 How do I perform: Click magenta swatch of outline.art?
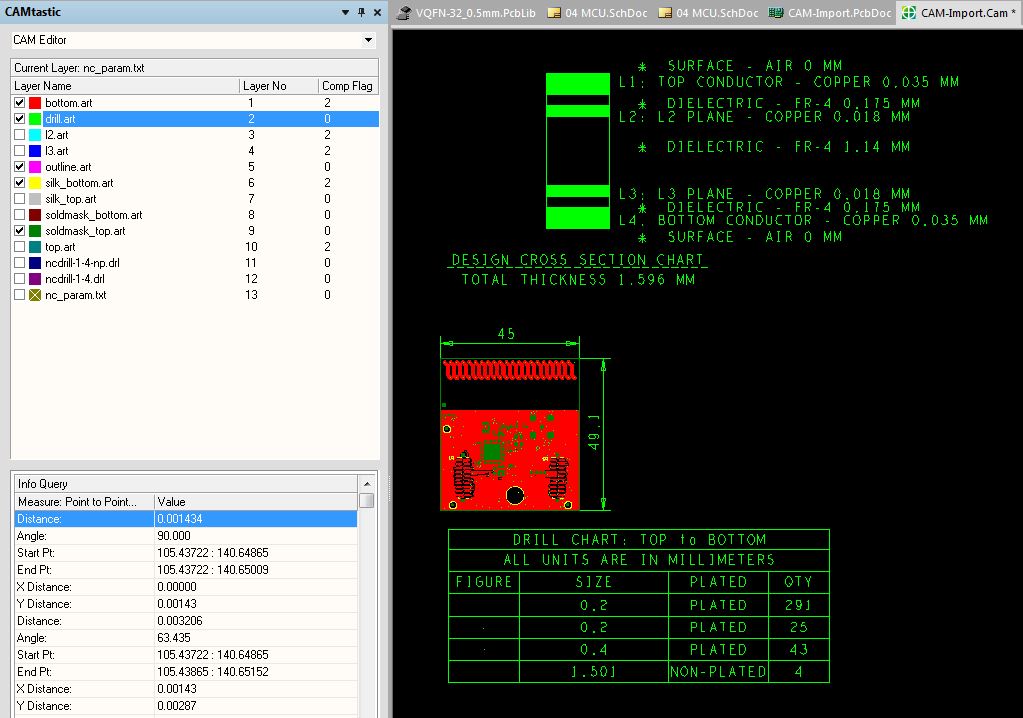[x=35, y=166]
